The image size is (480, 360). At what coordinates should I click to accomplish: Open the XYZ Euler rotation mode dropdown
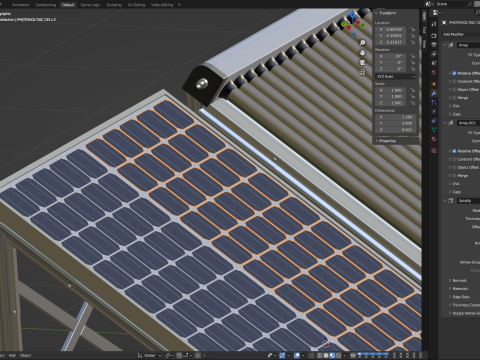(x=396, y=76)
